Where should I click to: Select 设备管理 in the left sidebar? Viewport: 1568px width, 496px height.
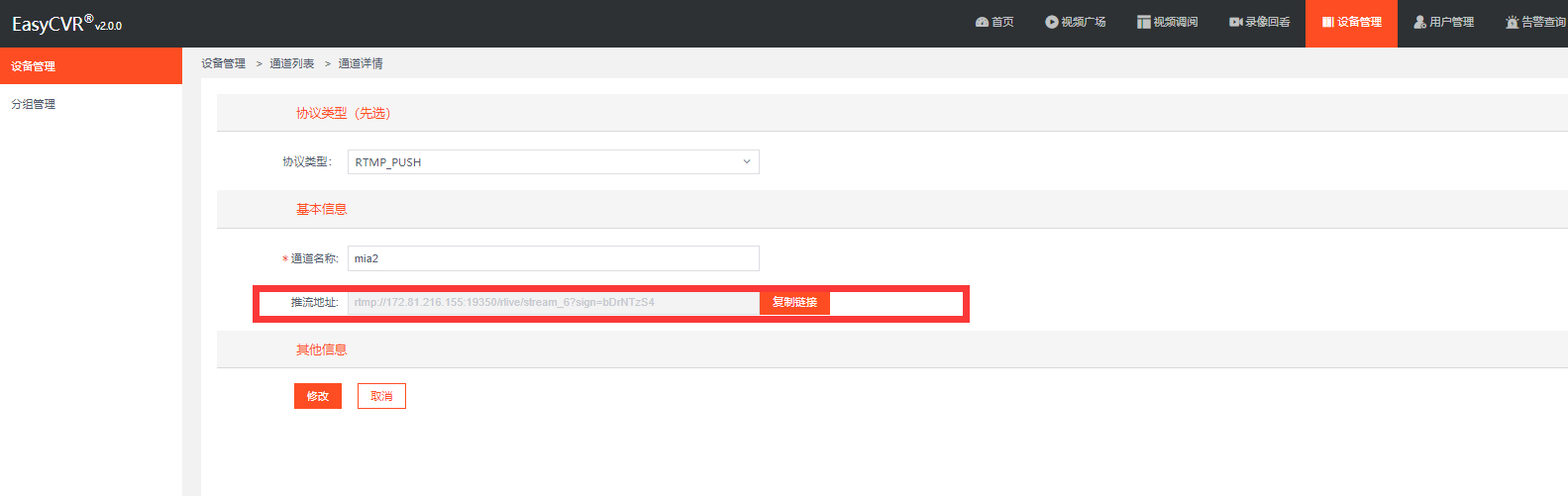coord(34,66)
